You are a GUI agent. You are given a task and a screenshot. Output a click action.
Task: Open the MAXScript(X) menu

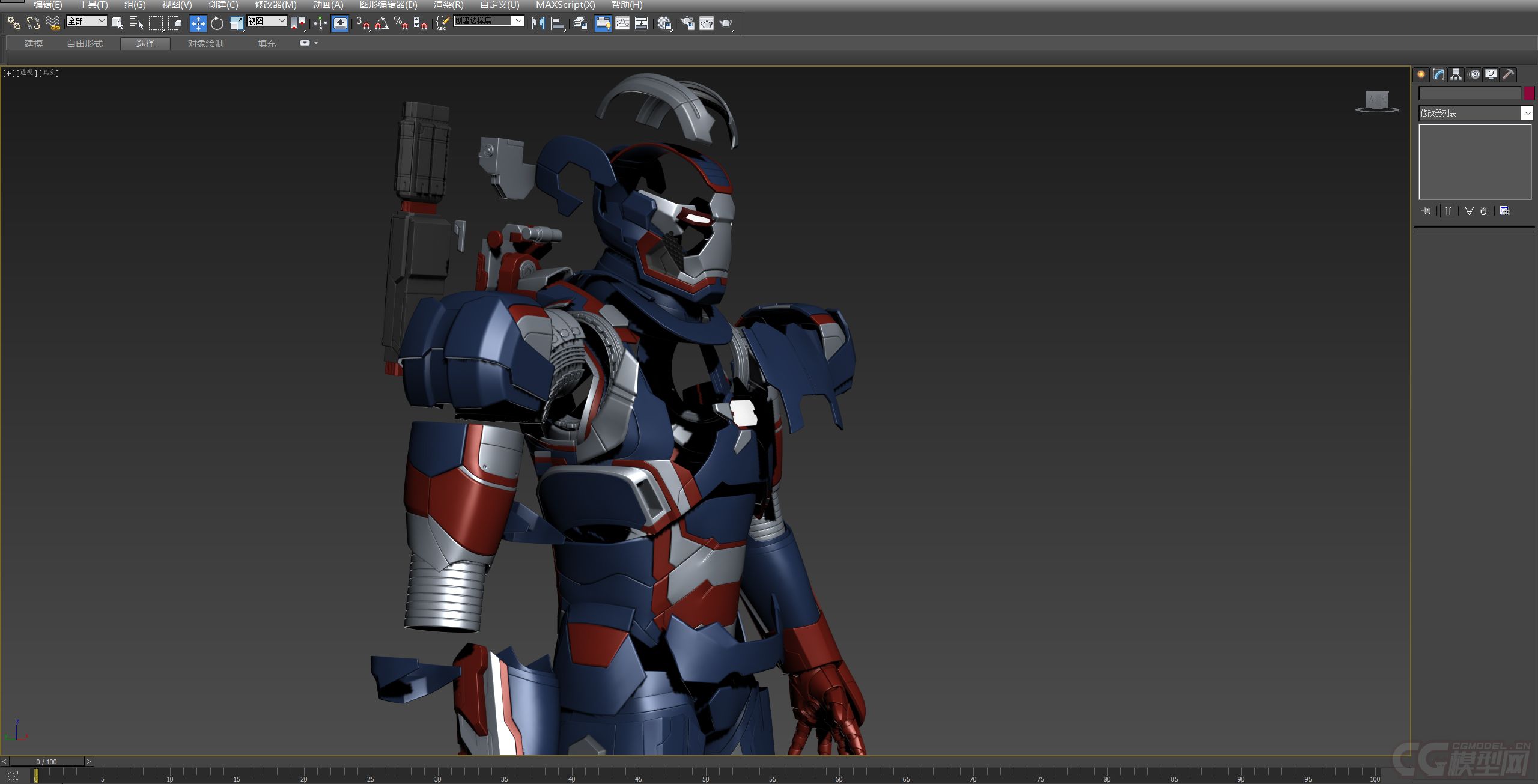(x=565, y=5)
